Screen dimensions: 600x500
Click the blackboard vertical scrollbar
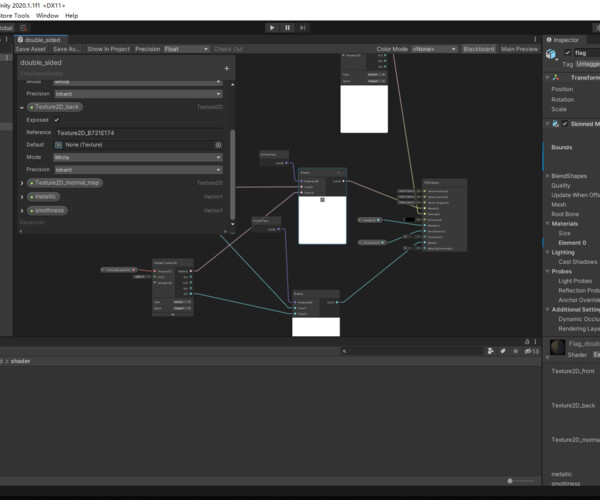(233, 174)
